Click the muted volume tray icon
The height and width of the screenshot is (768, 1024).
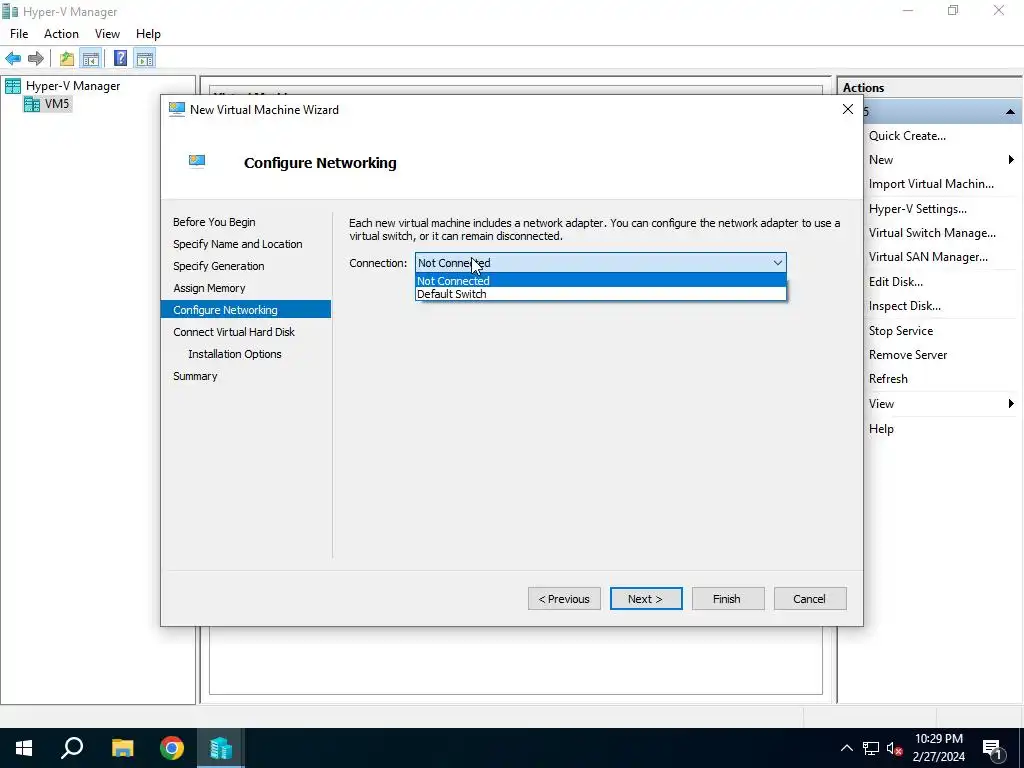pos(894,748)
